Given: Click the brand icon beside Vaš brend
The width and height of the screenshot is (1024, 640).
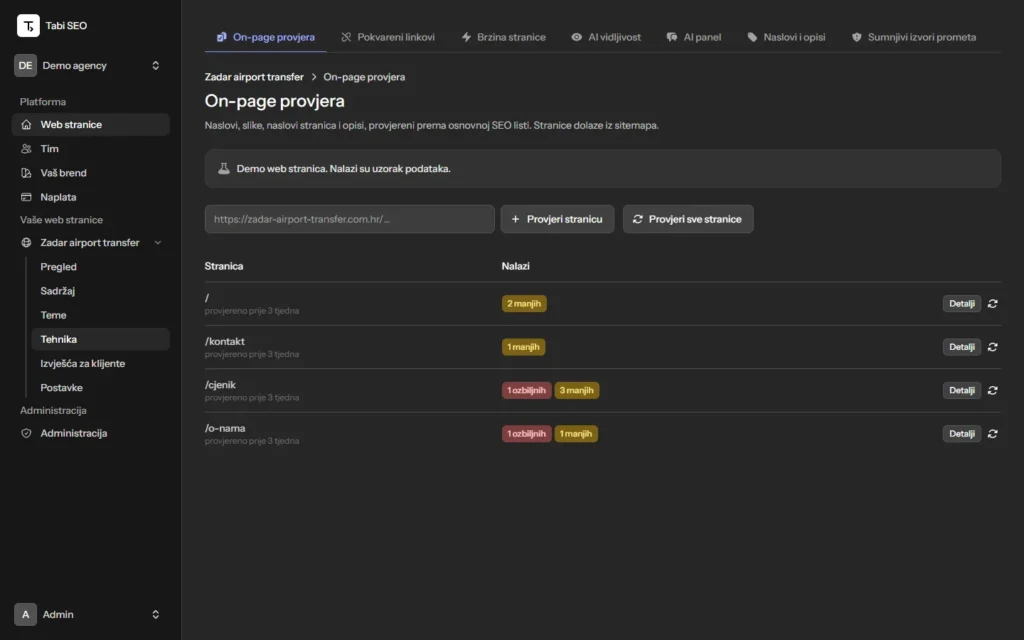Looking at the screenshot, I should click(26, 173).
